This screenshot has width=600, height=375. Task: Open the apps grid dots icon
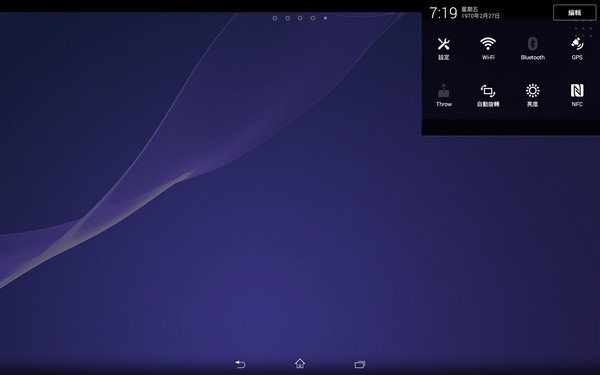583,28
